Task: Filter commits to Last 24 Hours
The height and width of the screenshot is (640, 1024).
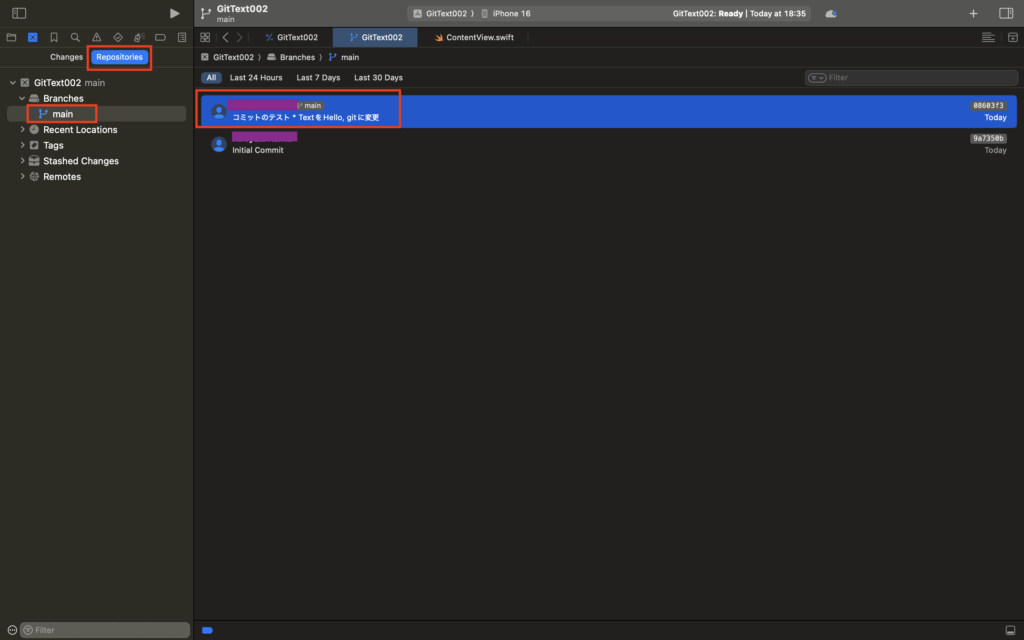Action: point(256,78)
